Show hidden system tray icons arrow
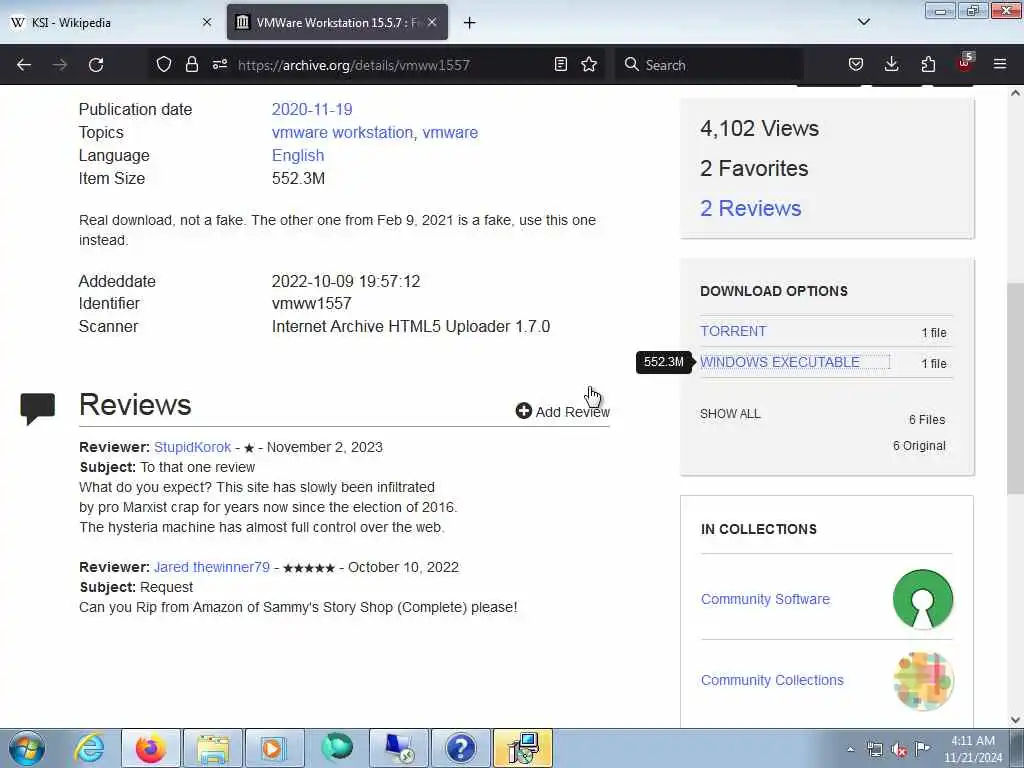Viewport: 1024px width, 768px height. tap(850, 750)
